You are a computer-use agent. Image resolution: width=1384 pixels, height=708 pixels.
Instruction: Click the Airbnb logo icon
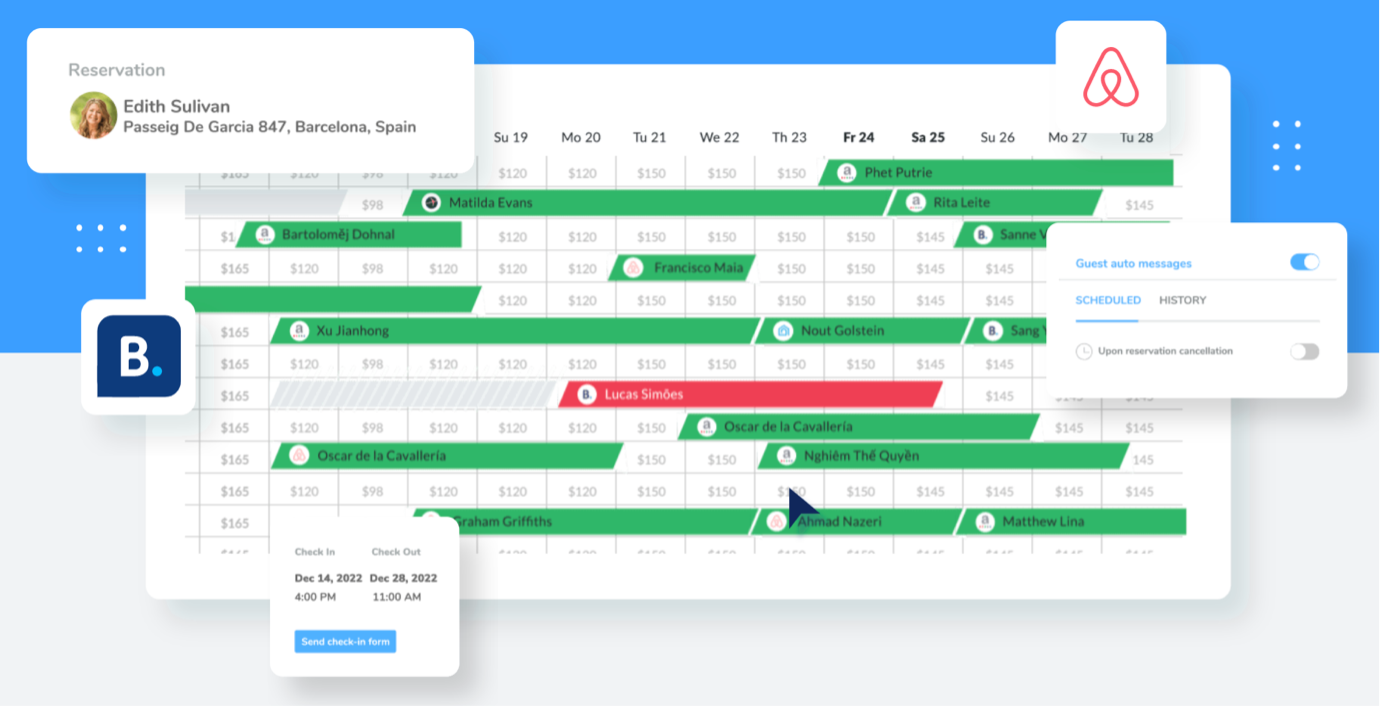(1110, 77)
